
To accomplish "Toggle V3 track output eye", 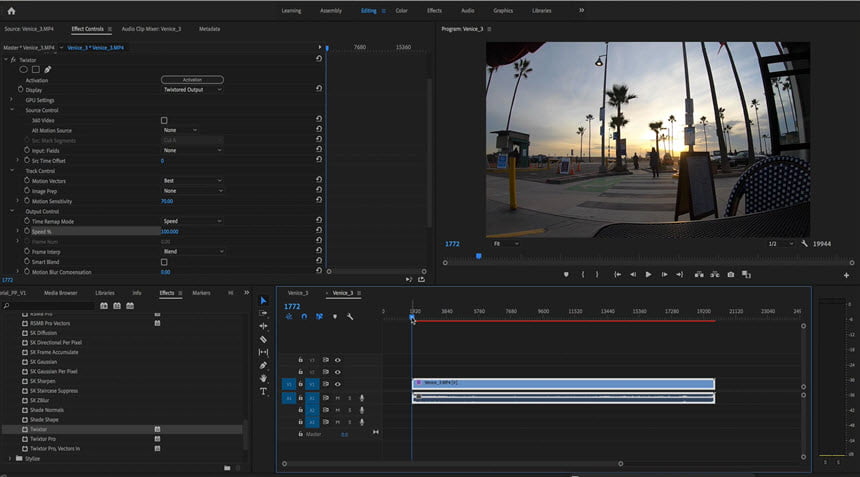I will 337,360.
